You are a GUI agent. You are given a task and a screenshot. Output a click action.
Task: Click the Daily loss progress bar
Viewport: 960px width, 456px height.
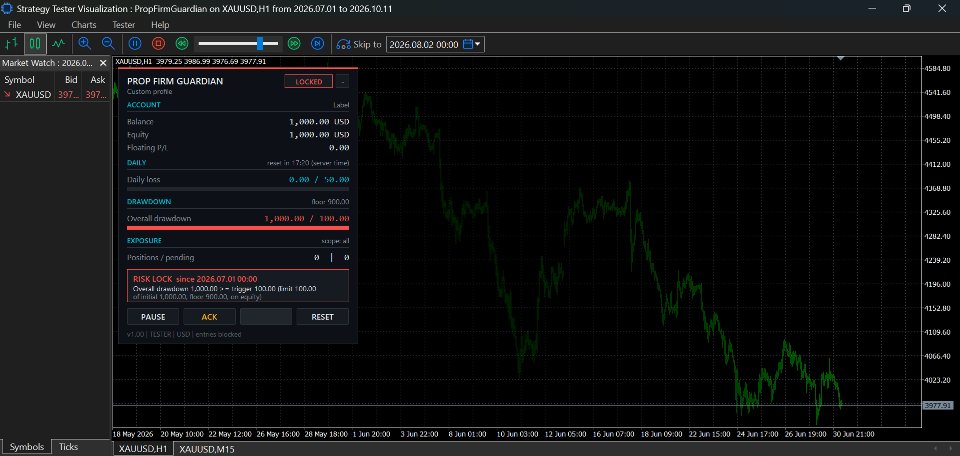tap(238, 189)
